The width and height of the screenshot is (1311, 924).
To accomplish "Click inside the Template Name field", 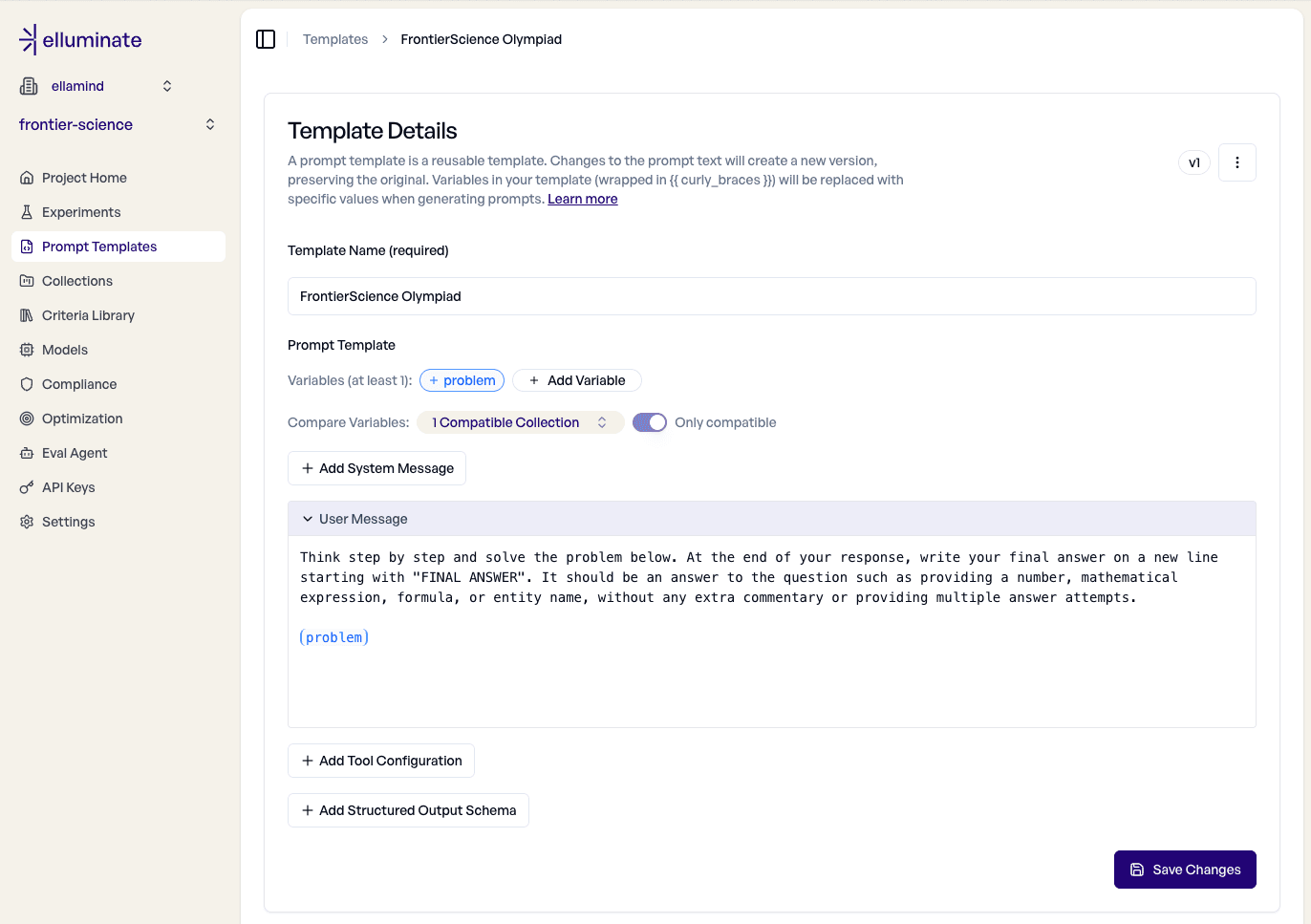I will (x=771, y=296).
